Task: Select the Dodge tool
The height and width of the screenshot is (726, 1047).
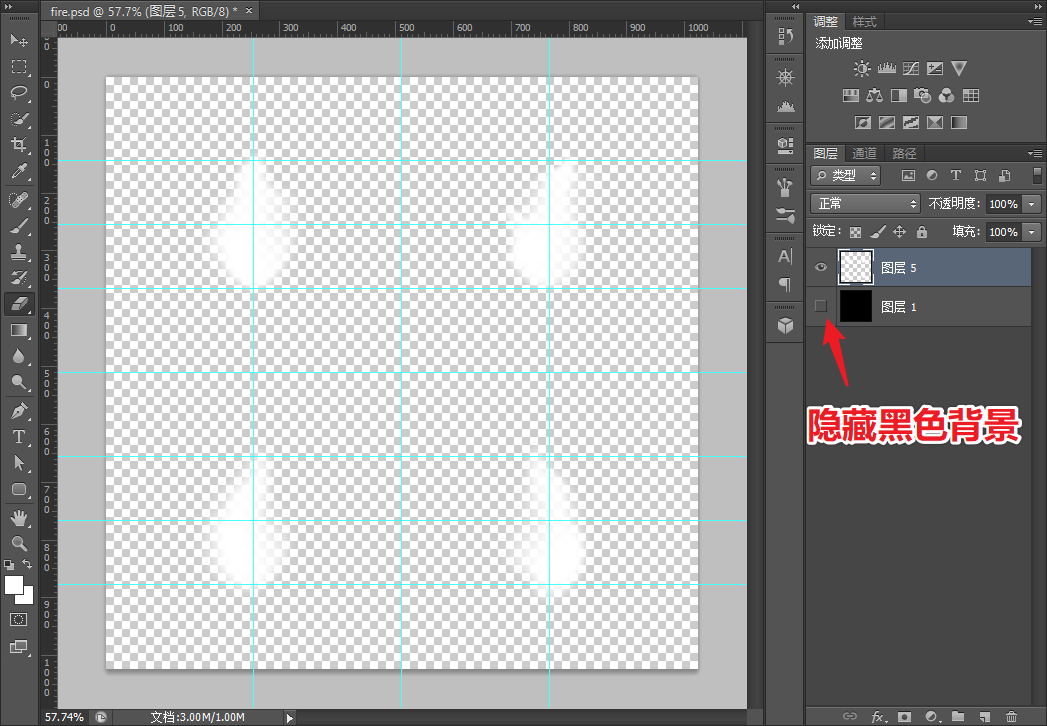Action: 19,383
